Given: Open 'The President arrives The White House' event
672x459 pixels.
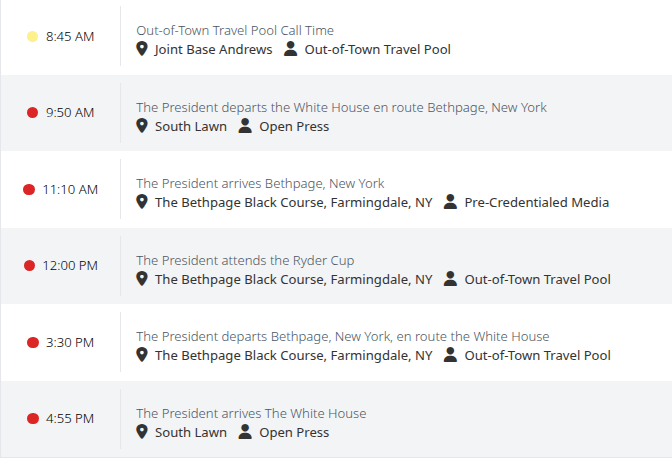Looking at the screenshot, I should pyautogui.click(x=251, y=413).
